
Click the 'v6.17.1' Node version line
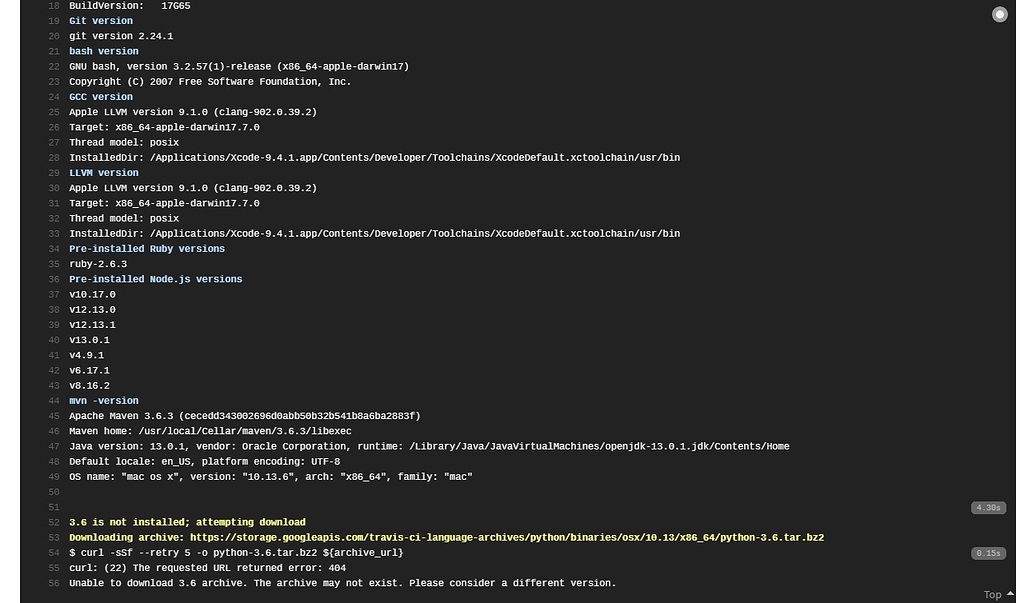pyautogui.click(x=89, y=370)
